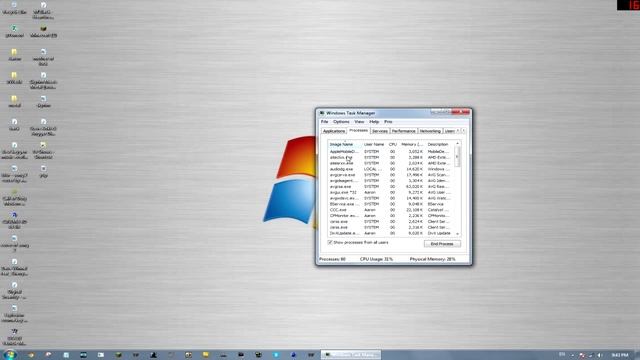Screen dimensions: 640x360
Task: Click the Task Manager title bar icon
Action: [322, 113]
